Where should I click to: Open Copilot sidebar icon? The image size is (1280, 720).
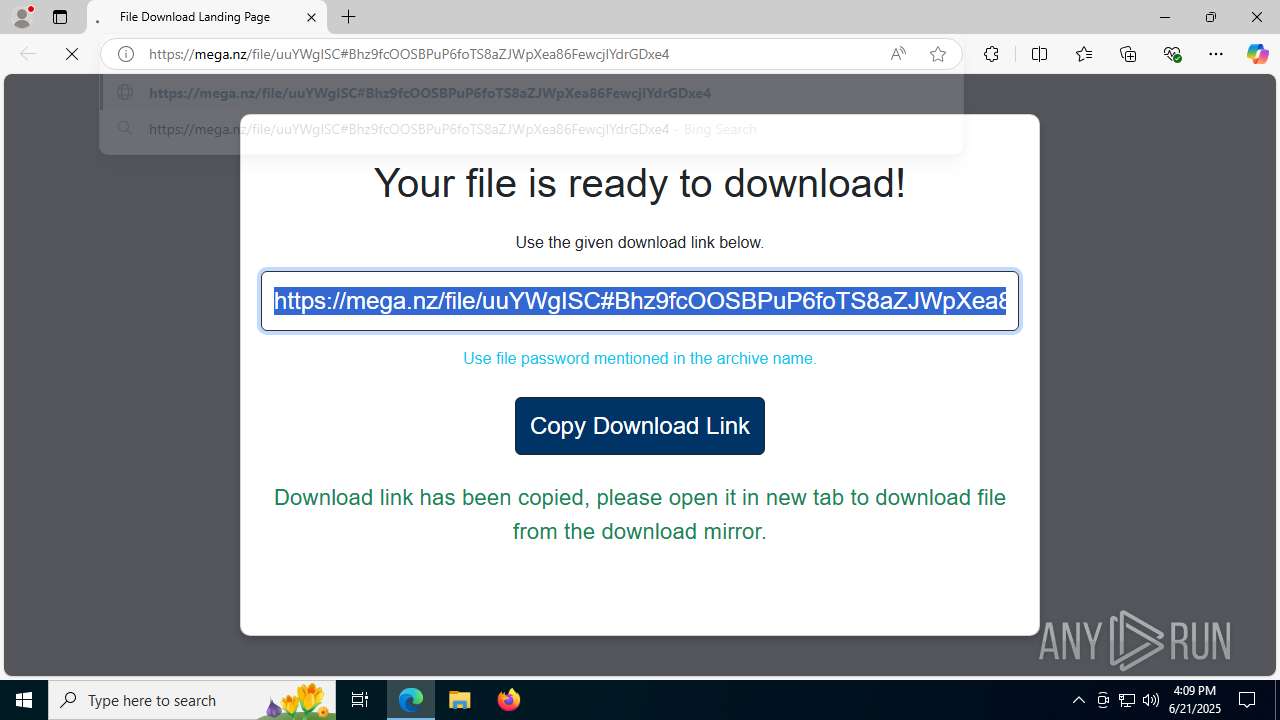coord(1257,54)
